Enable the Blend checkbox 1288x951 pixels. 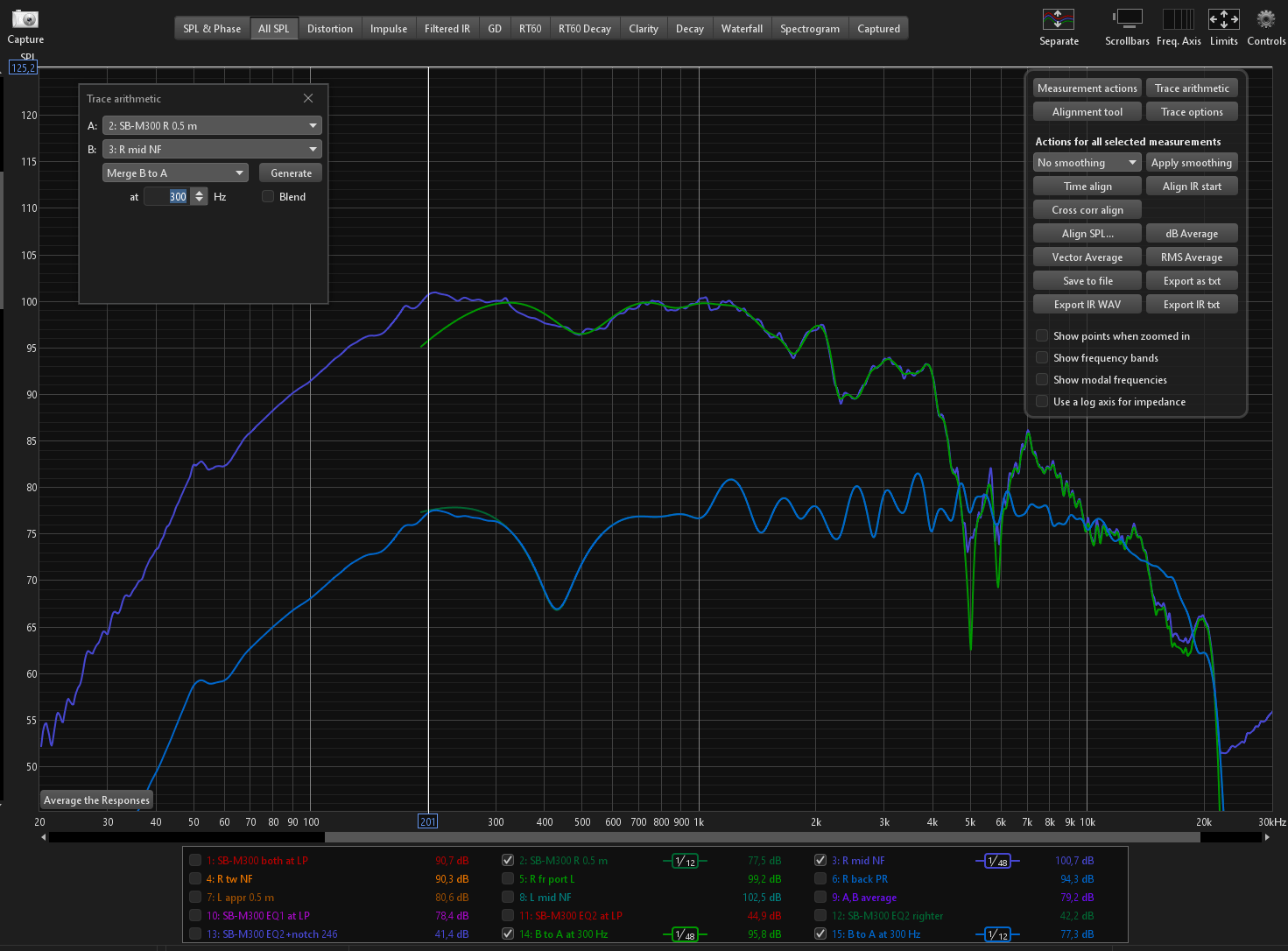[x=268, y=196]
